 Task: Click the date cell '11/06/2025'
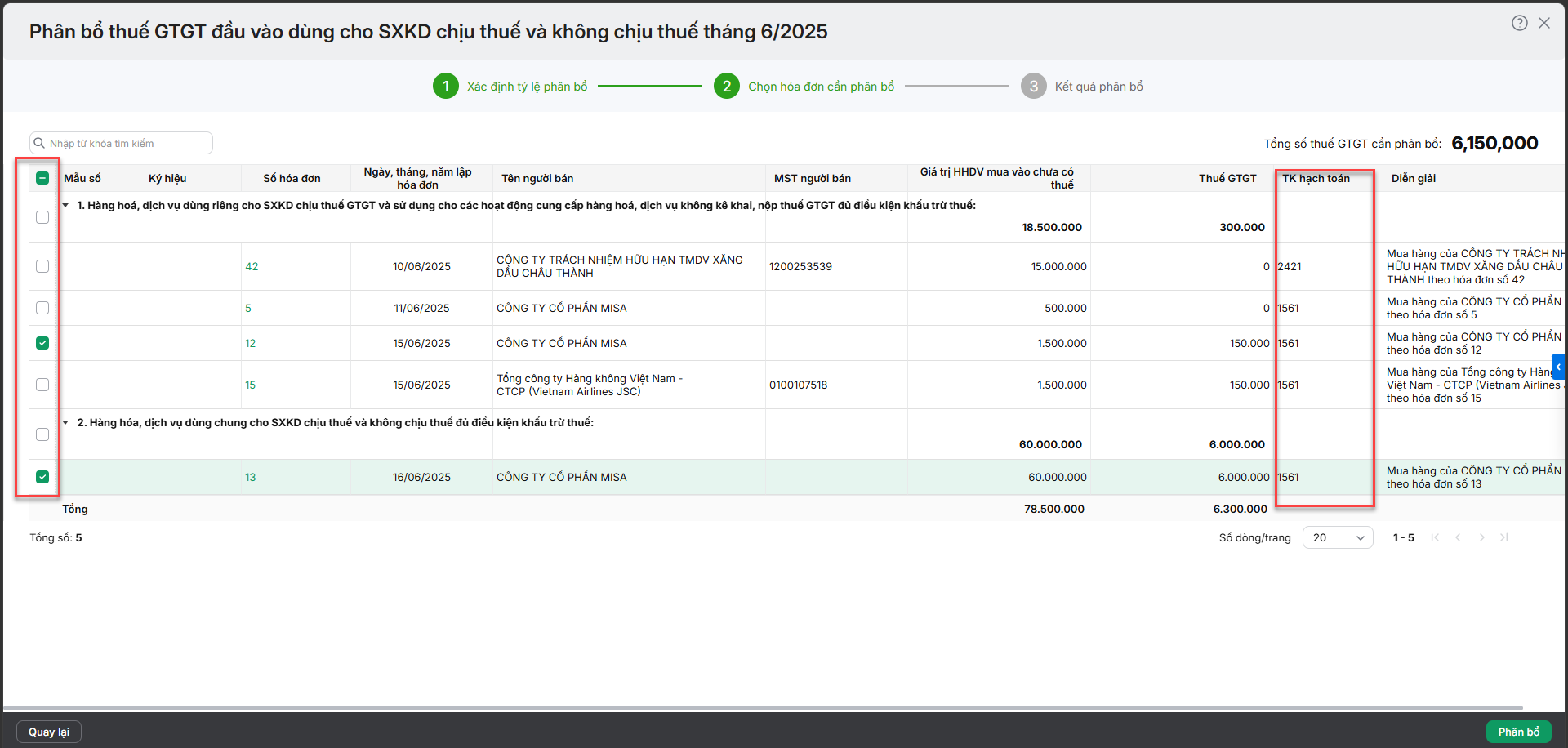[x=421, y=308]
